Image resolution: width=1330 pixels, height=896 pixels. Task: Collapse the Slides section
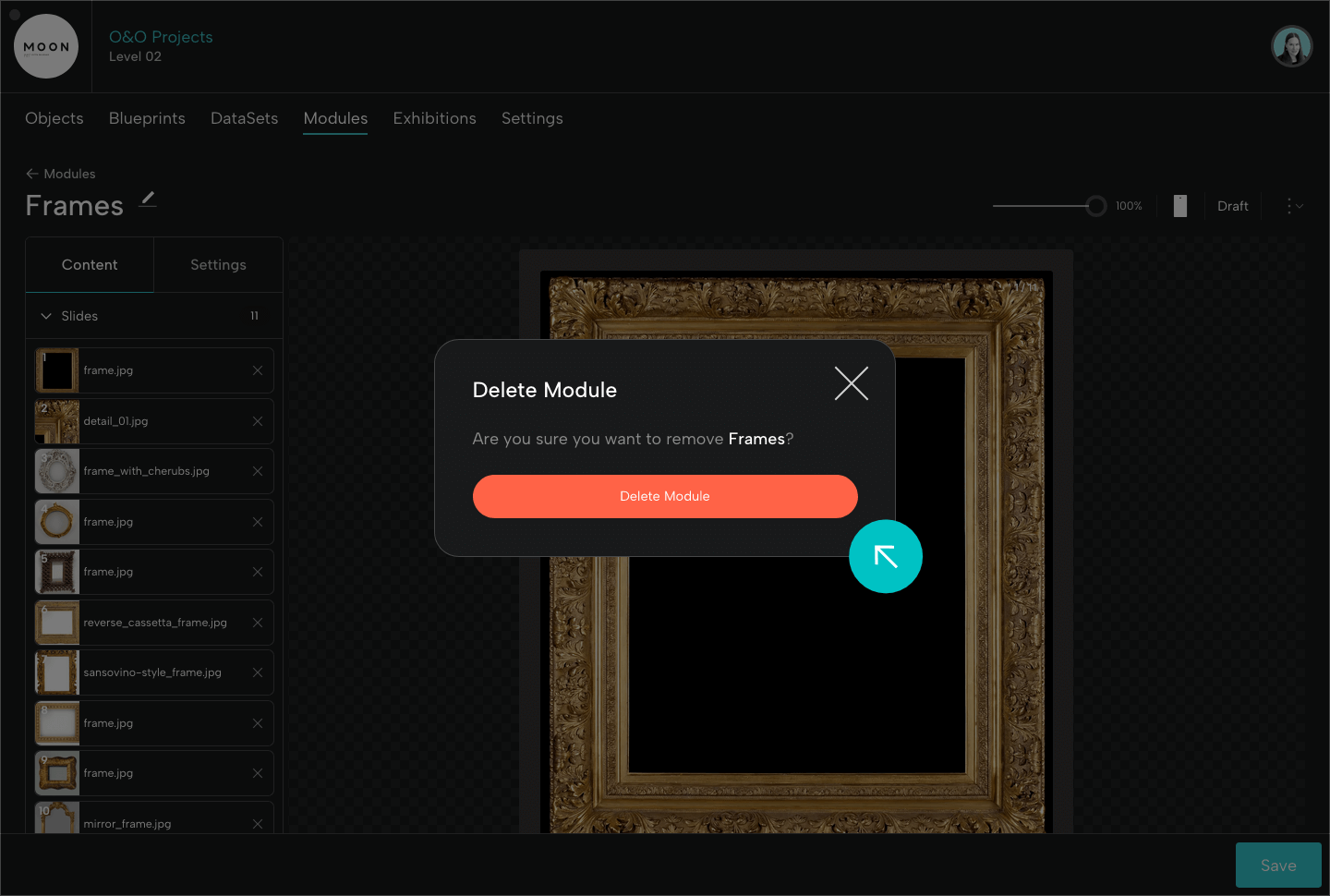(46, 316)
